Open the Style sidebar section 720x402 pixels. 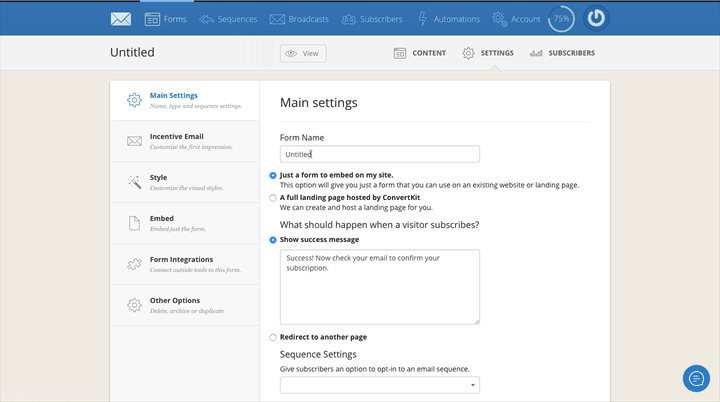pos(185,182)
